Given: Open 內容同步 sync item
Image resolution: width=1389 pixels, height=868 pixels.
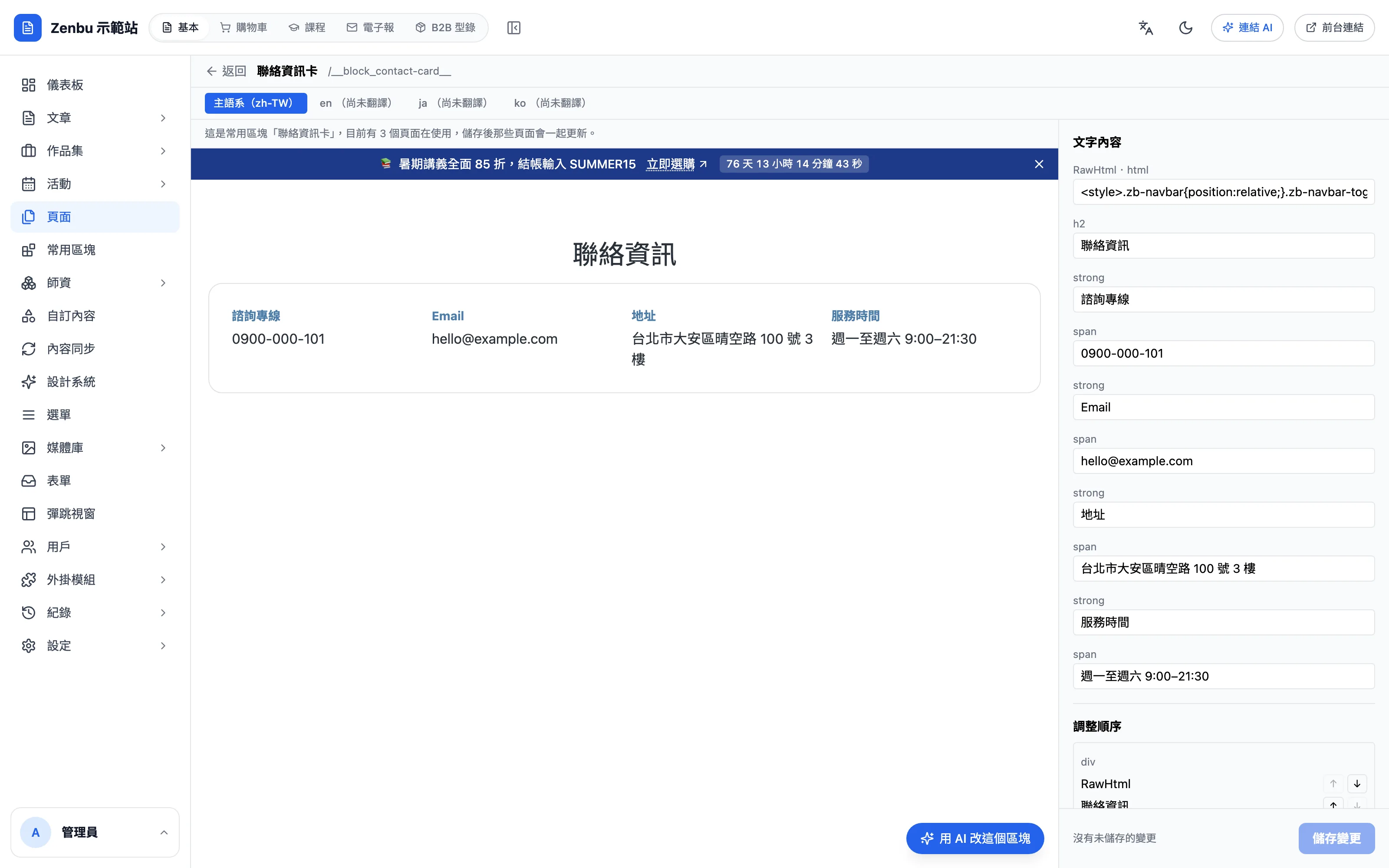Looking at the screenshot, I should [x=95, y=349].
